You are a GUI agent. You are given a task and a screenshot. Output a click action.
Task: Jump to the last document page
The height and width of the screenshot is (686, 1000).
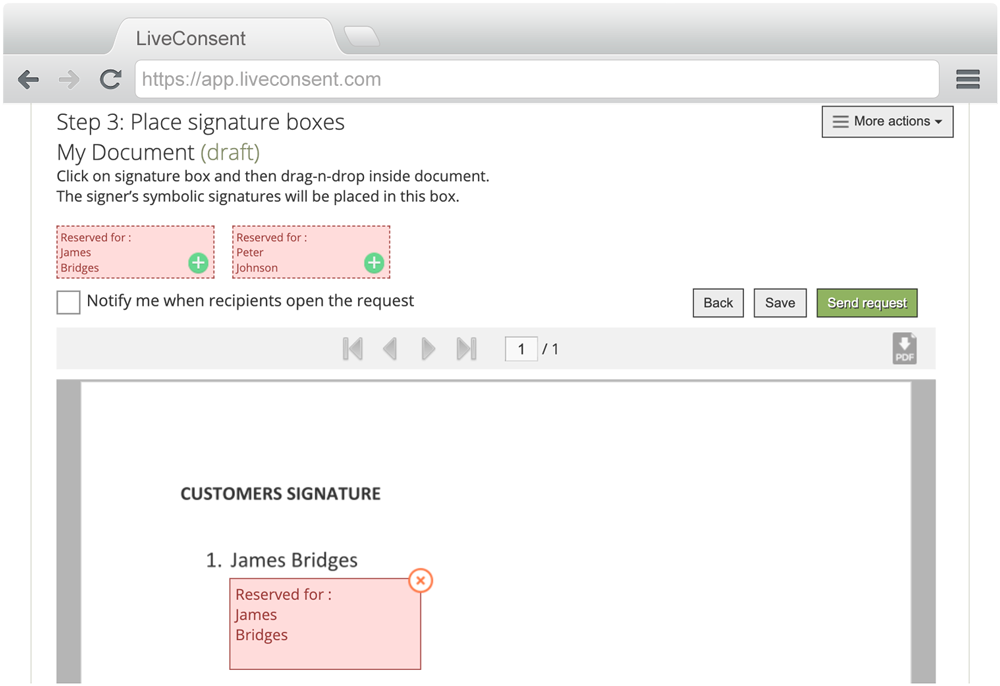[466, 349]
